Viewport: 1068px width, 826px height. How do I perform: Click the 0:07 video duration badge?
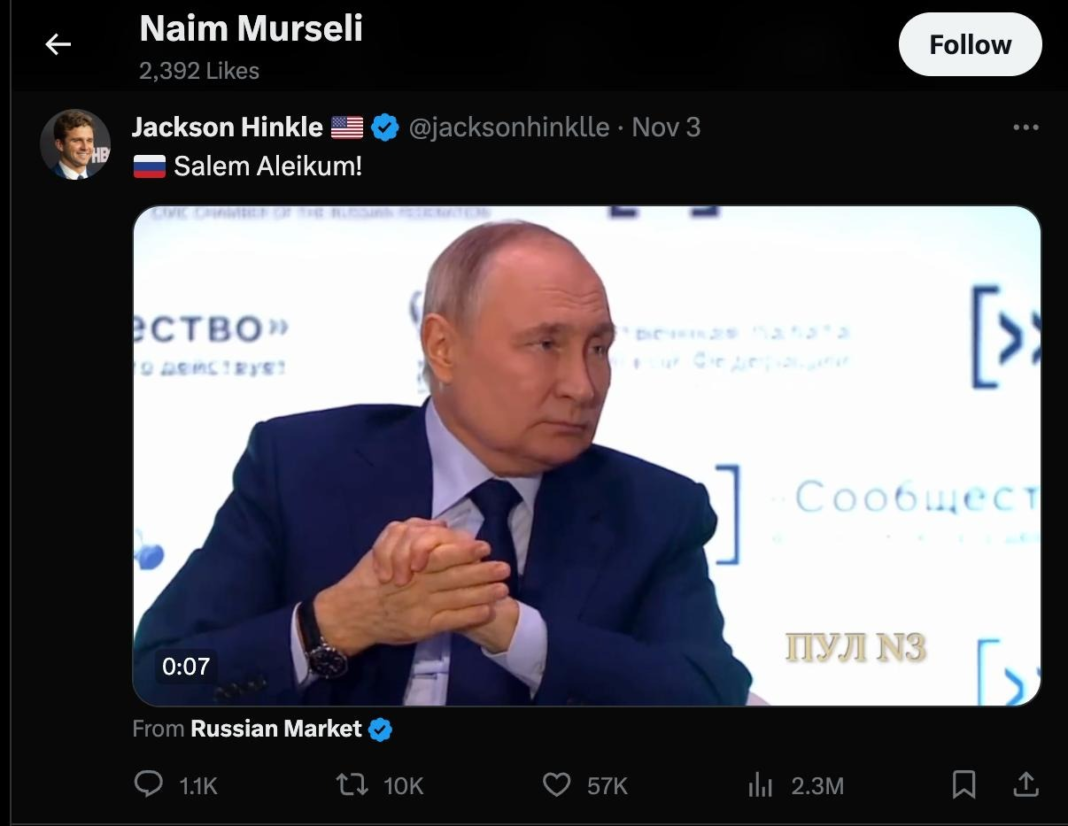(186, 666)
